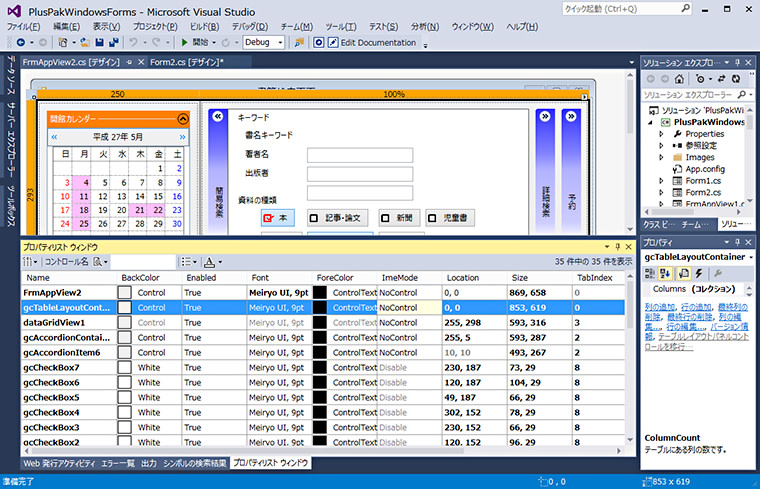
Task: Click the new project toolbar icon
Action: pos(63,43)
